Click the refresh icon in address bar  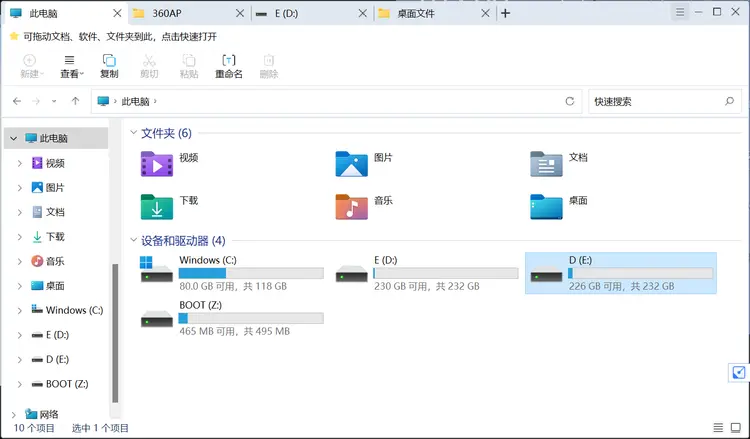(x=570, y=101)
